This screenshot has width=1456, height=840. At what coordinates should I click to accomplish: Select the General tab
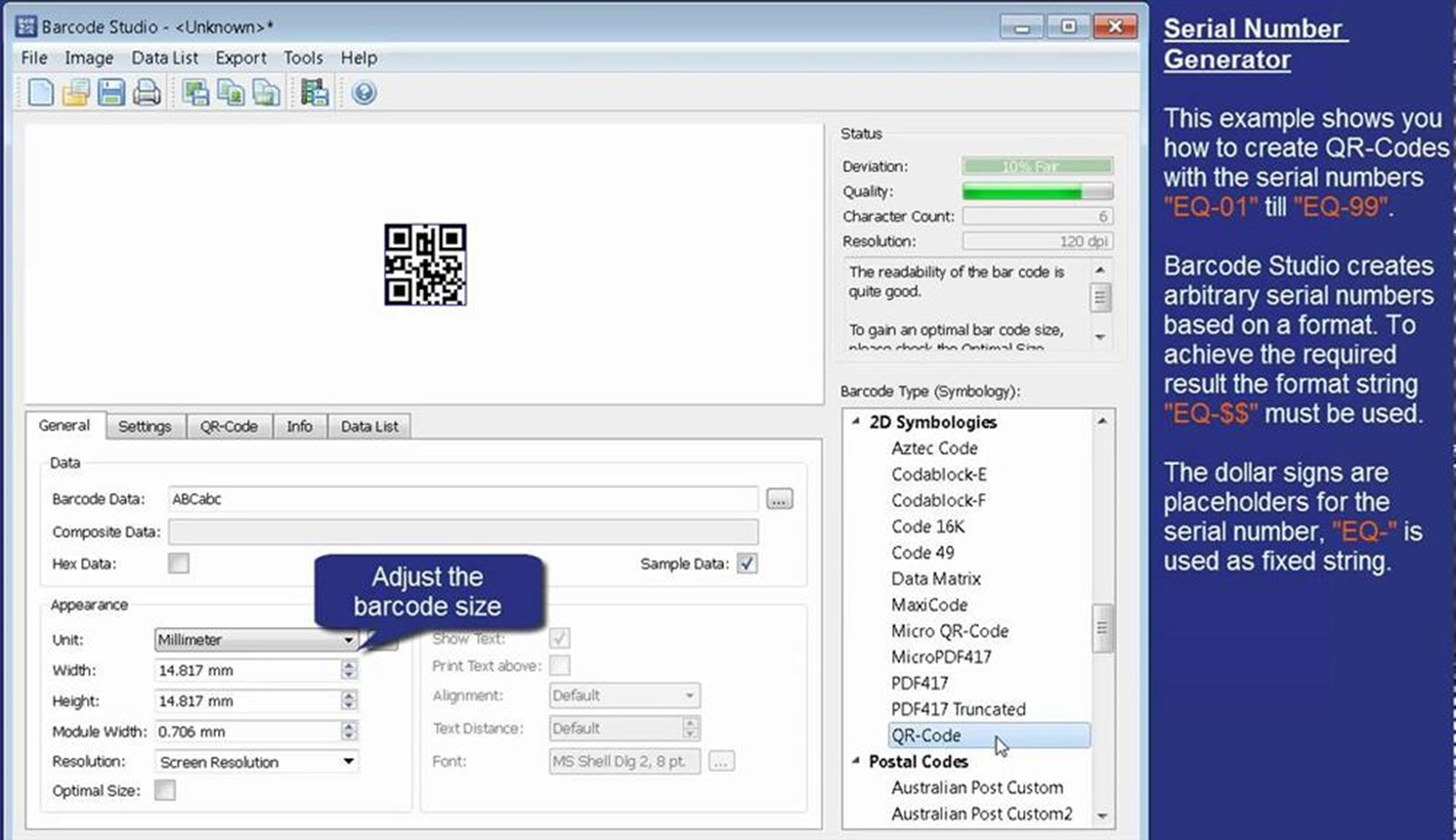click(65, 425)
